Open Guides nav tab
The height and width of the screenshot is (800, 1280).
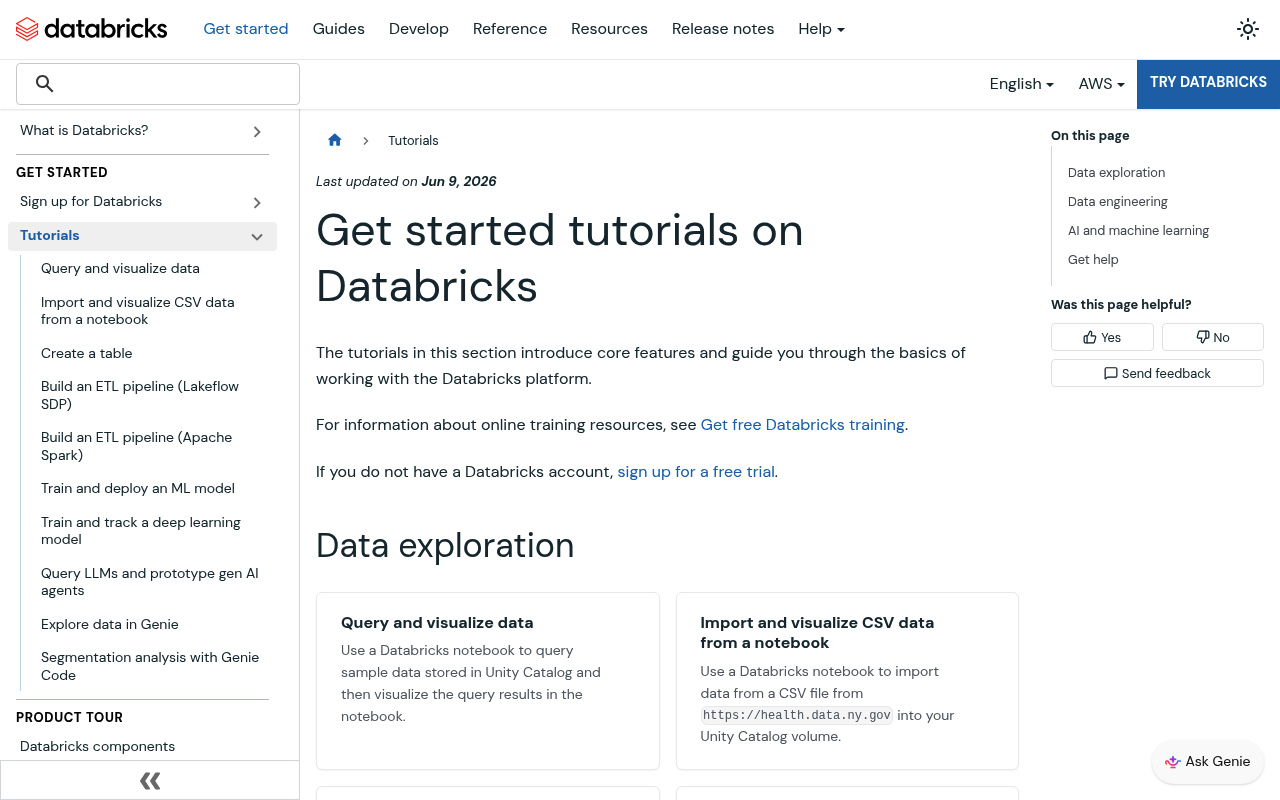tap(339, 29)
